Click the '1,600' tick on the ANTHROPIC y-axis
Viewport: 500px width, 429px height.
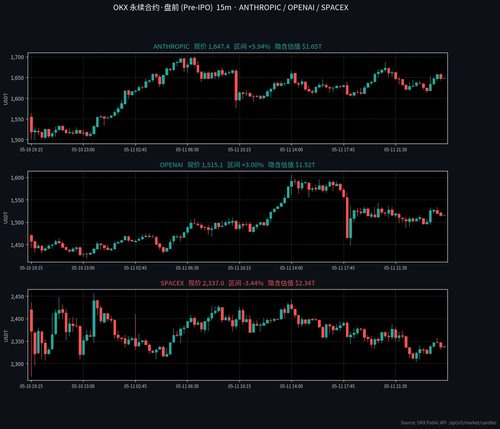pos(17,99)
